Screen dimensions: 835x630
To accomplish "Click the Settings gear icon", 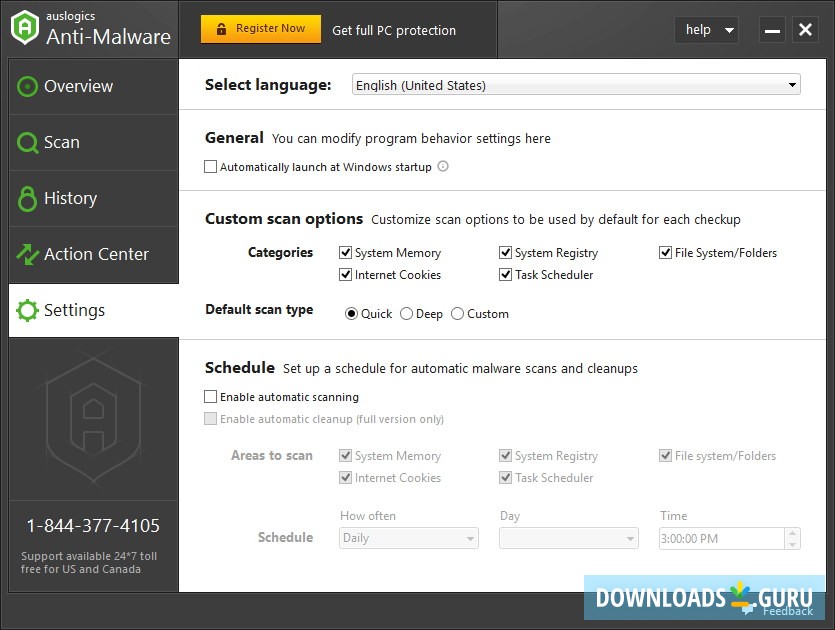I will 28,310.
